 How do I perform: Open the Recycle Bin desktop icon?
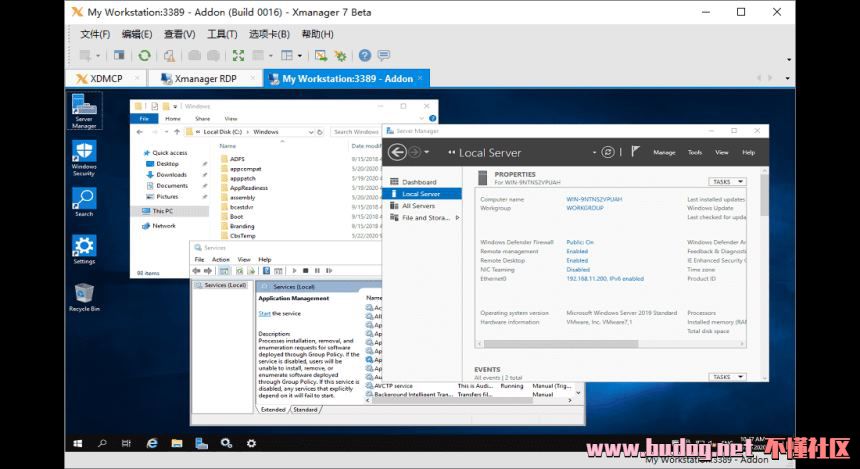click(x=84, y=297)
